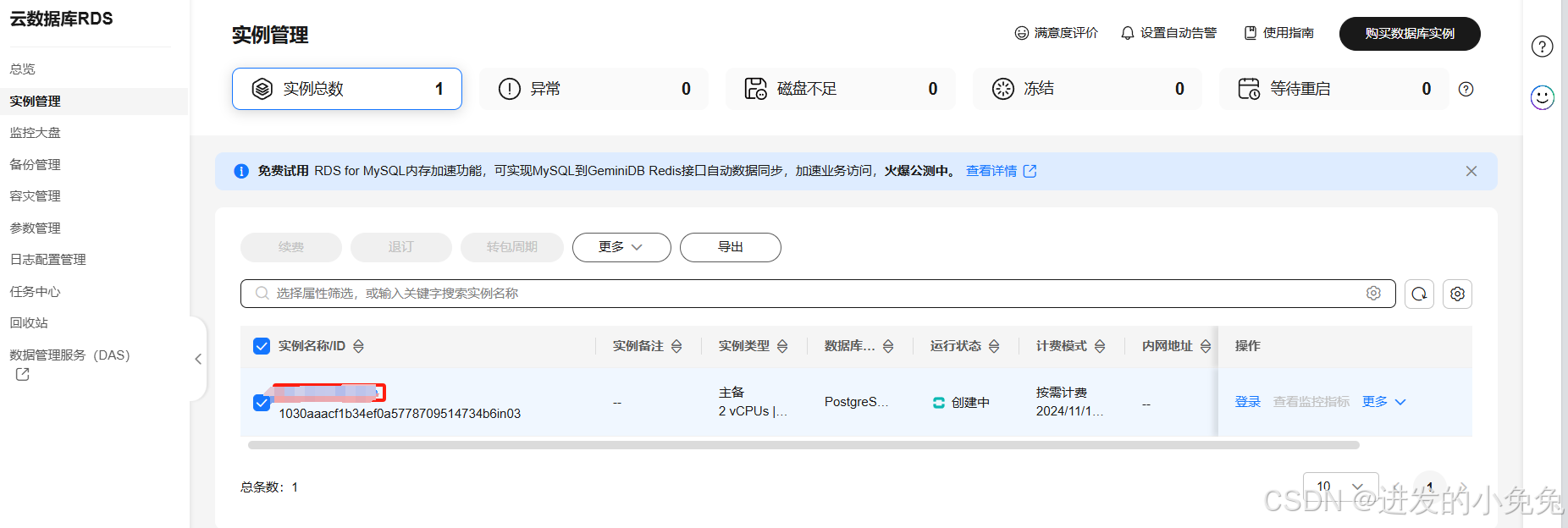
Task: Click instance ID 1030aaacf1b34ef0a5778709514734b6in03
Action: (400, 414)
